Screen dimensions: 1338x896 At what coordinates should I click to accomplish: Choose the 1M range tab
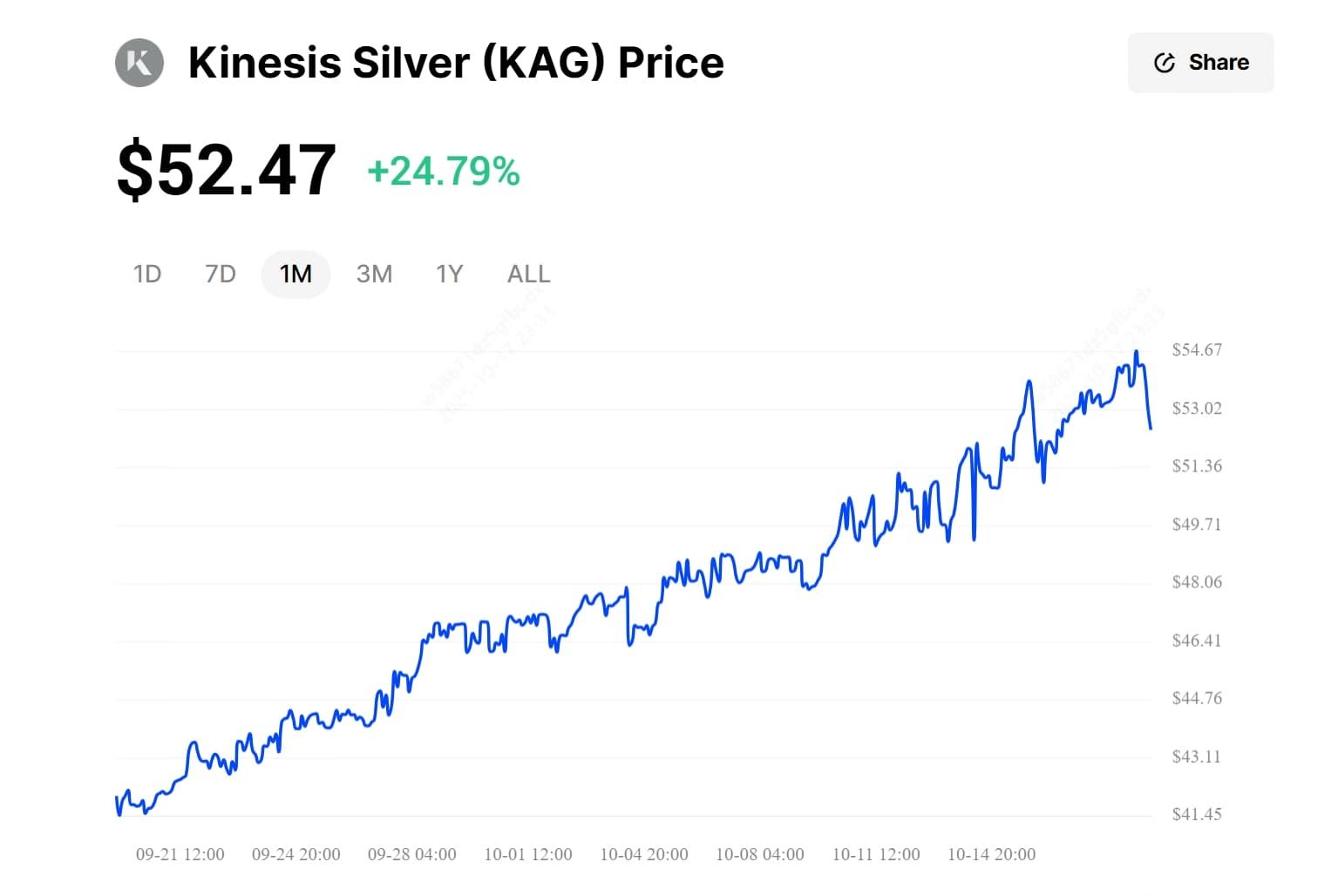(295, 275)
